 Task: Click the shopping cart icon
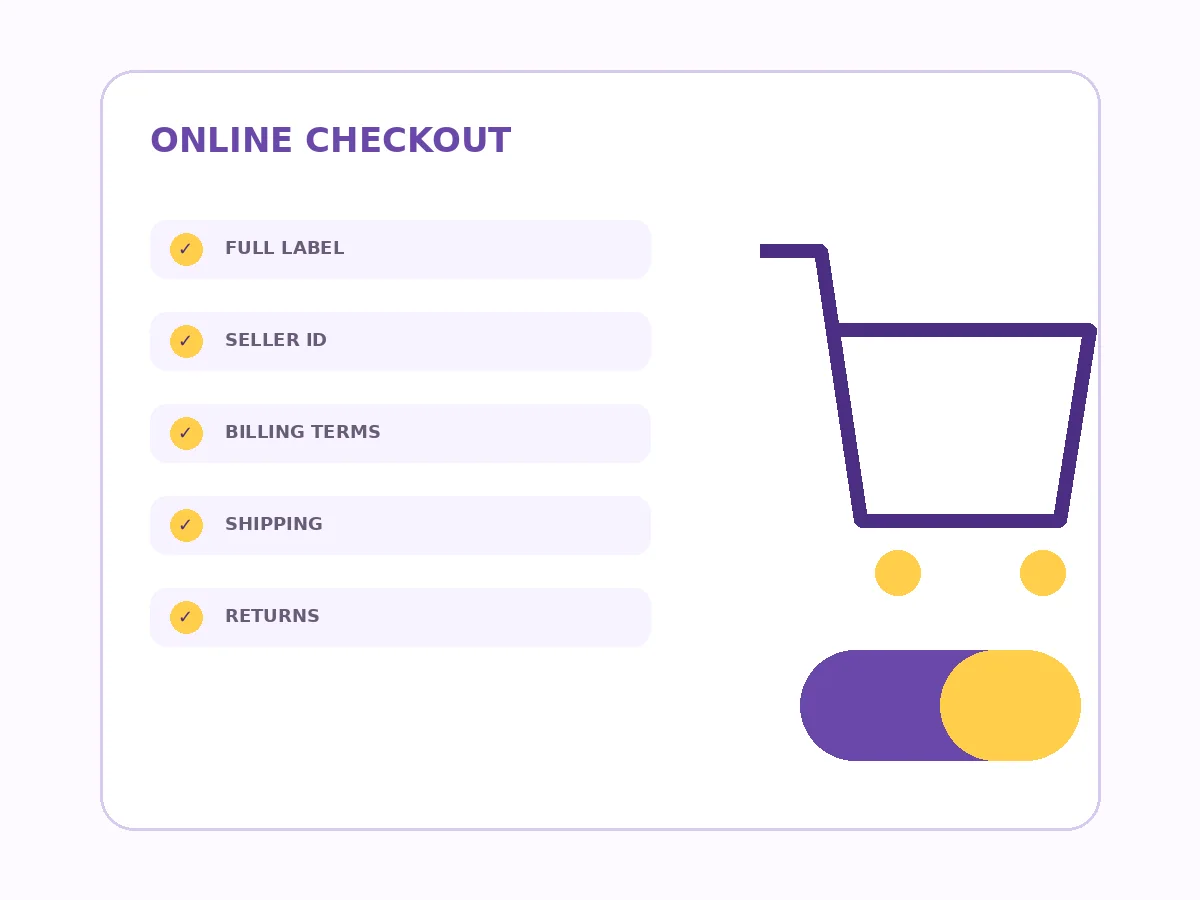[928, 420]
